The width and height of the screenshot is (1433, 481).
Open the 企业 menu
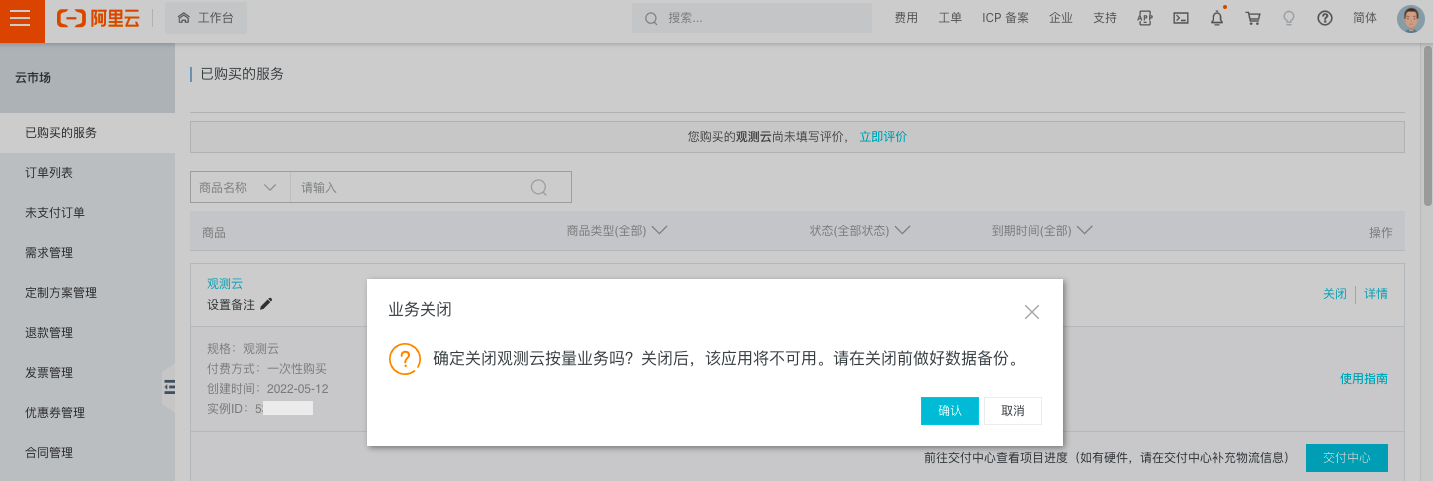1061,18
